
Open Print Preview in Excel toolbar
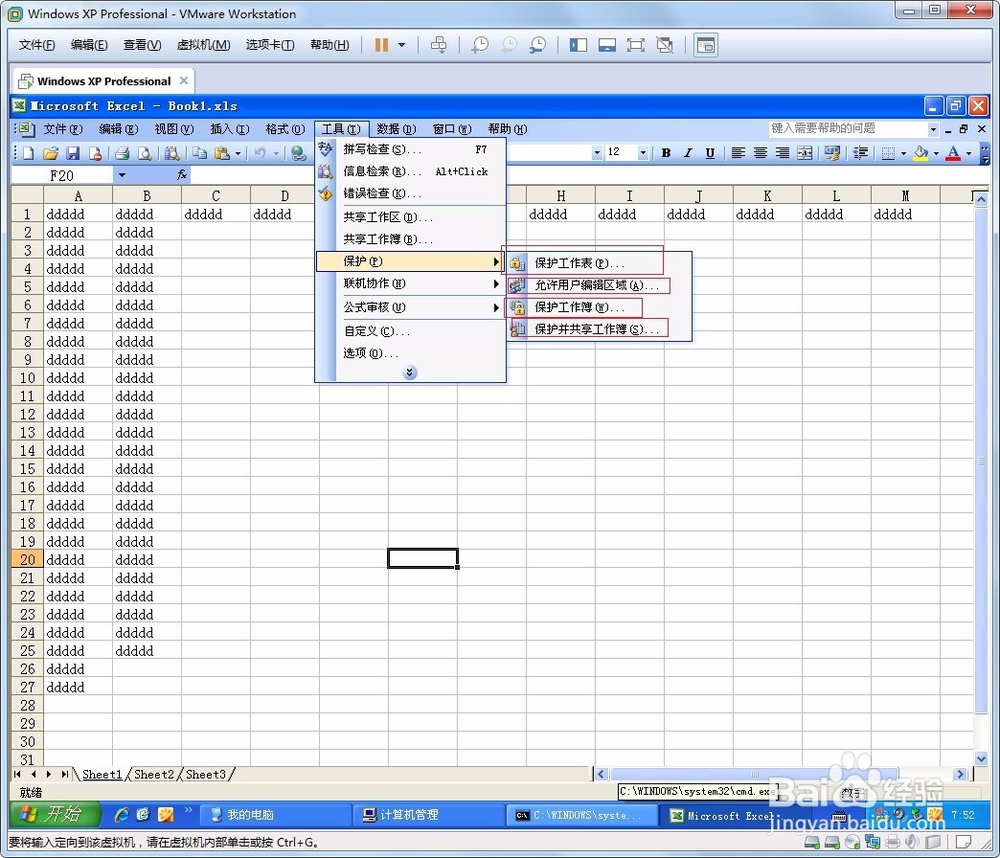click(x=145, y=153)
